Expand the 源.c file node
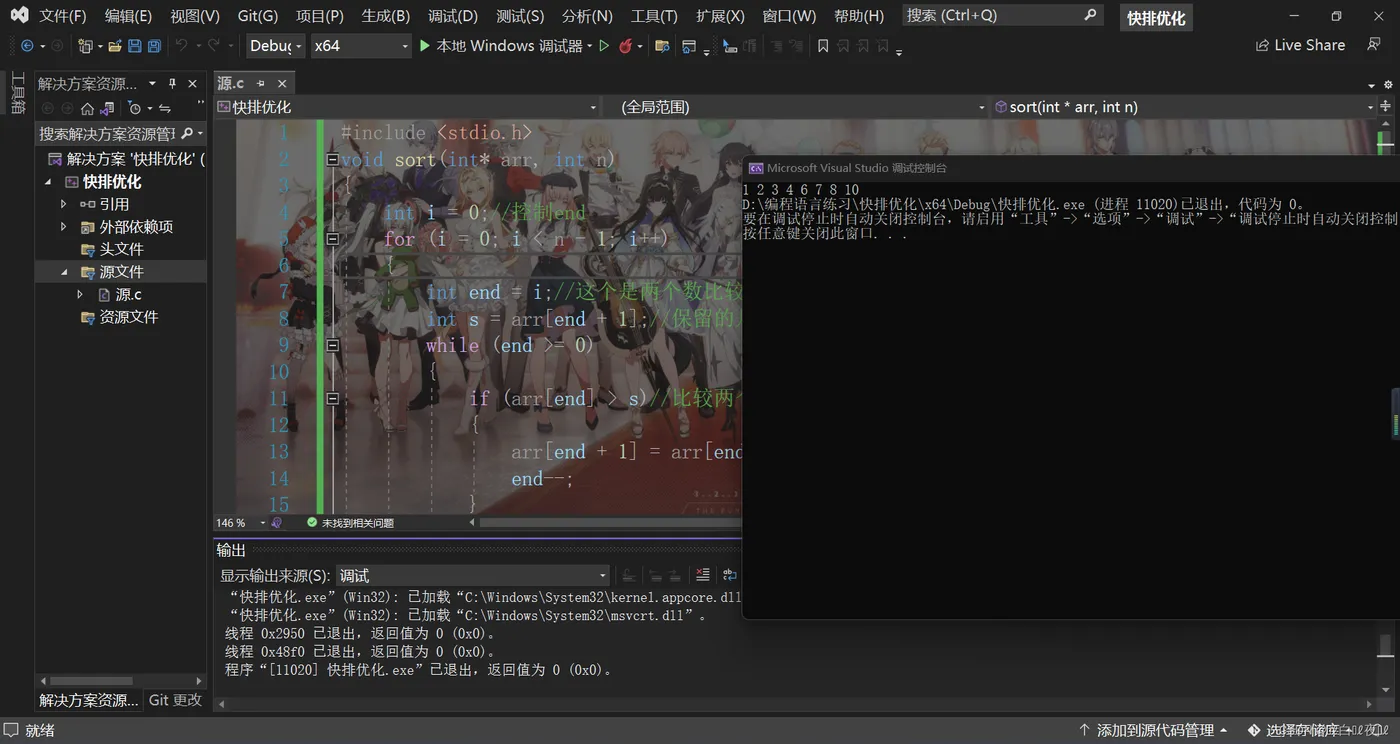Viewport: 1400px width, 744px height. [80, 295]
